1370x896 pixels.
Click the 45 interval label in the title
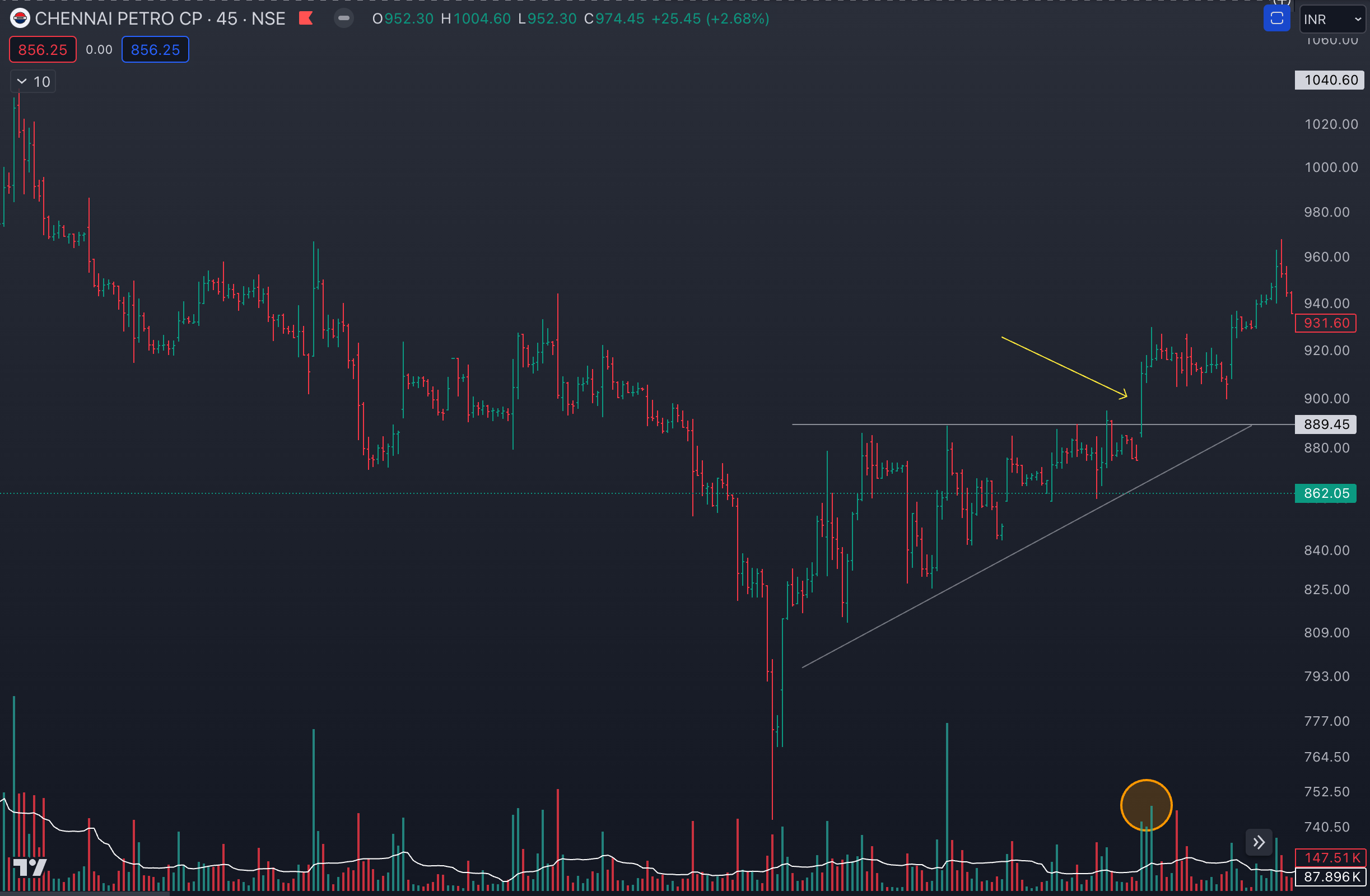(x=226, y=18)
